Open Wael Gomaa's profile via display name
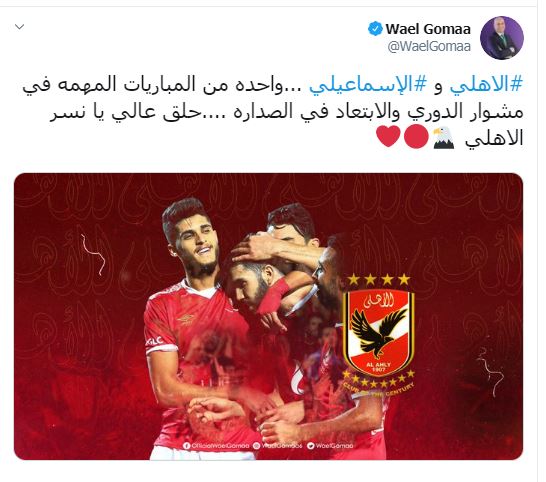546x482 pixels. point(428,29)
